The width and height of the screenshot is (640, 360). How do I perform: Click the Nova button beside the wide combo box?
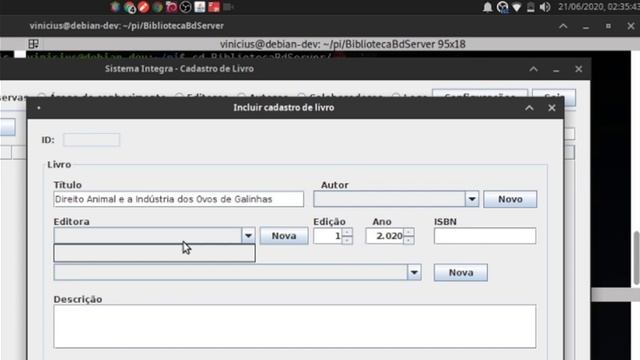click(461, 273)
